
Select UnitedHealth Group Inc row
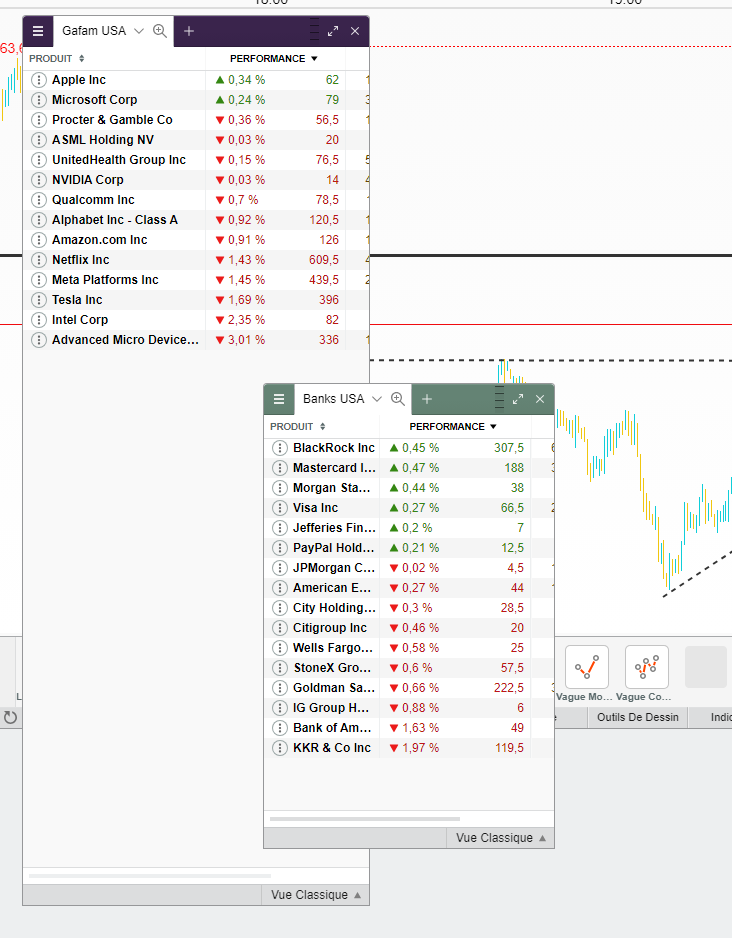pyautogui.click(x=196, y=160)
